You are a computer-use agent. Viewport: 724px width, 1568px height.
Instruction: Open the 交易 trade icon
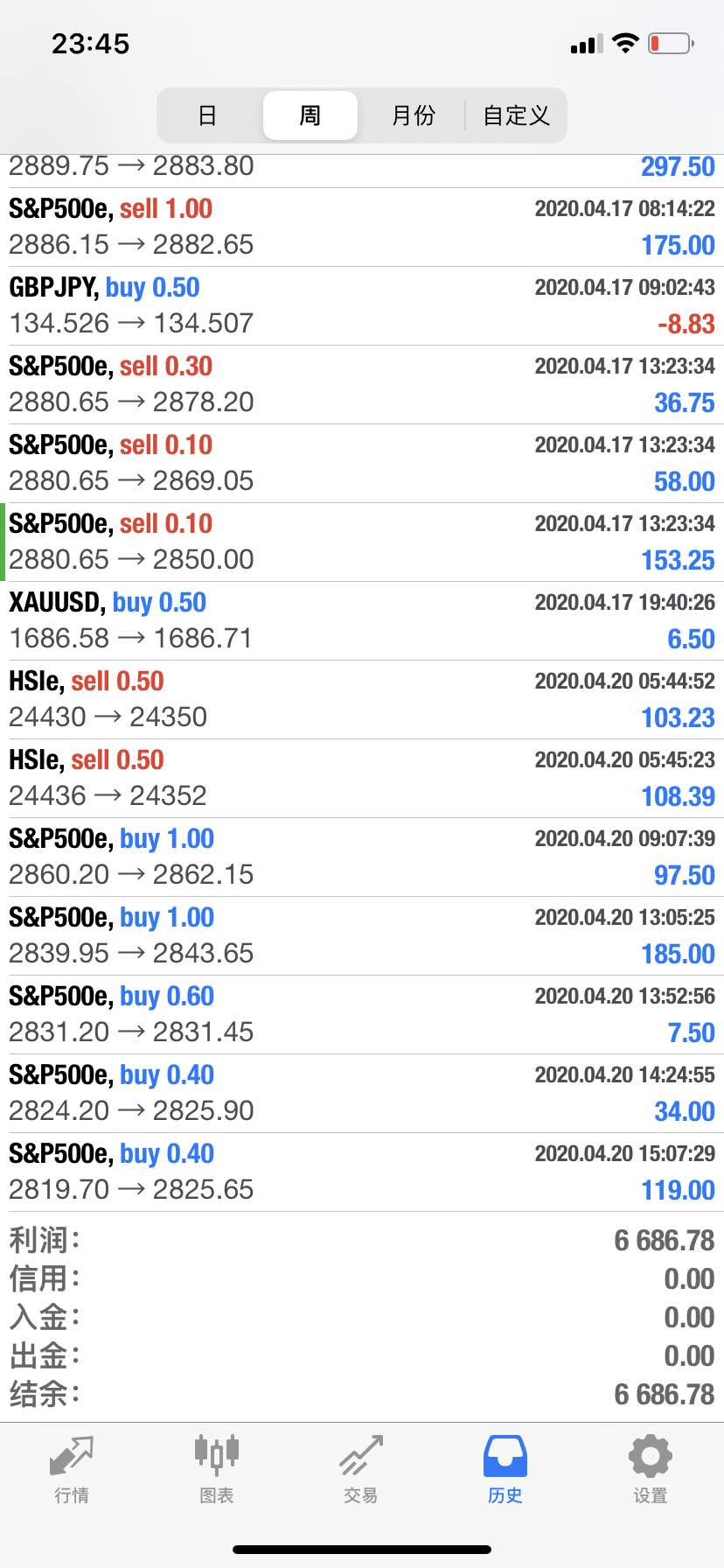coord(361,1456)
